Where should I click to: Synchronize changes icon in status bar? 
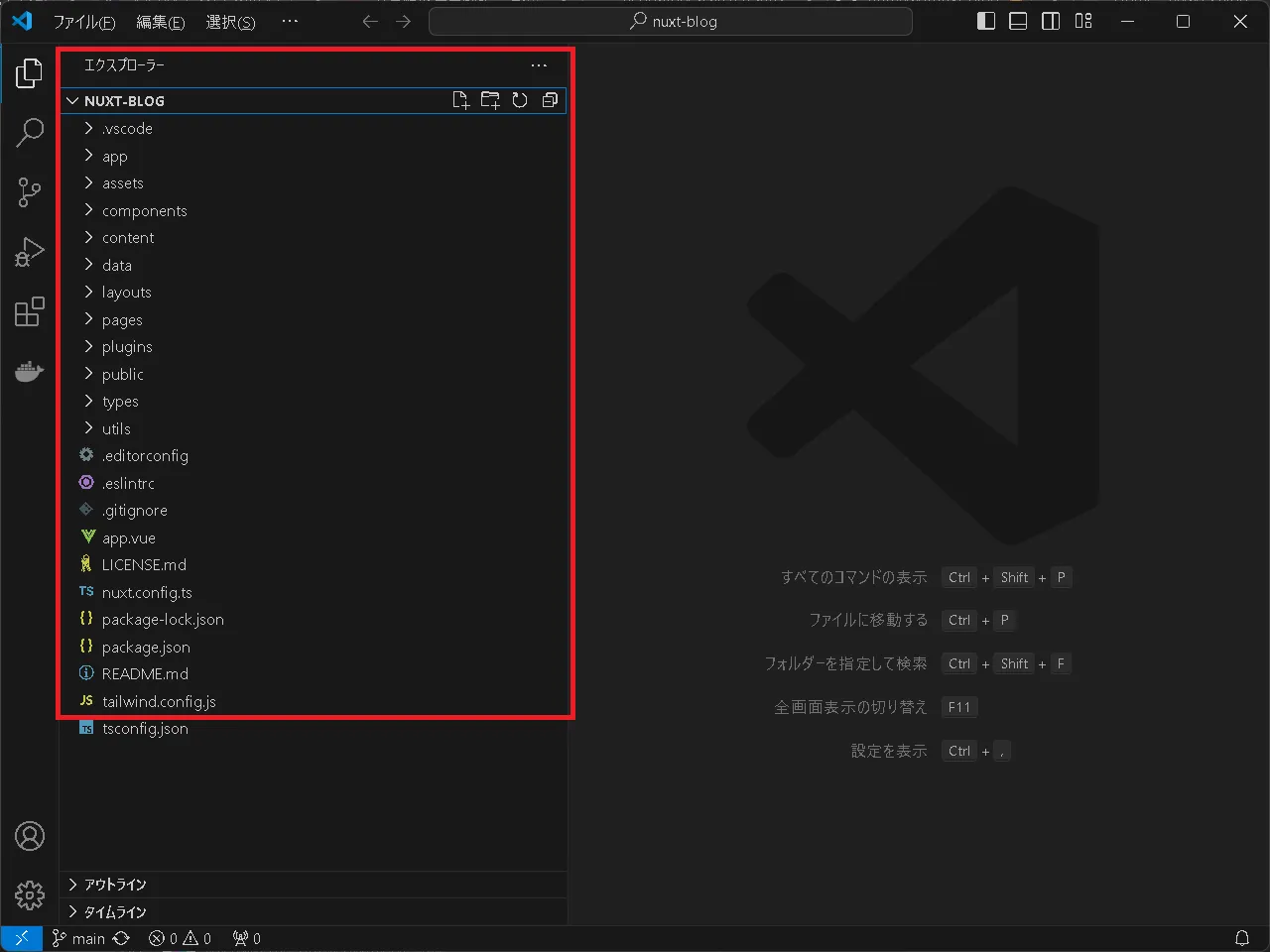click(121, 938)
